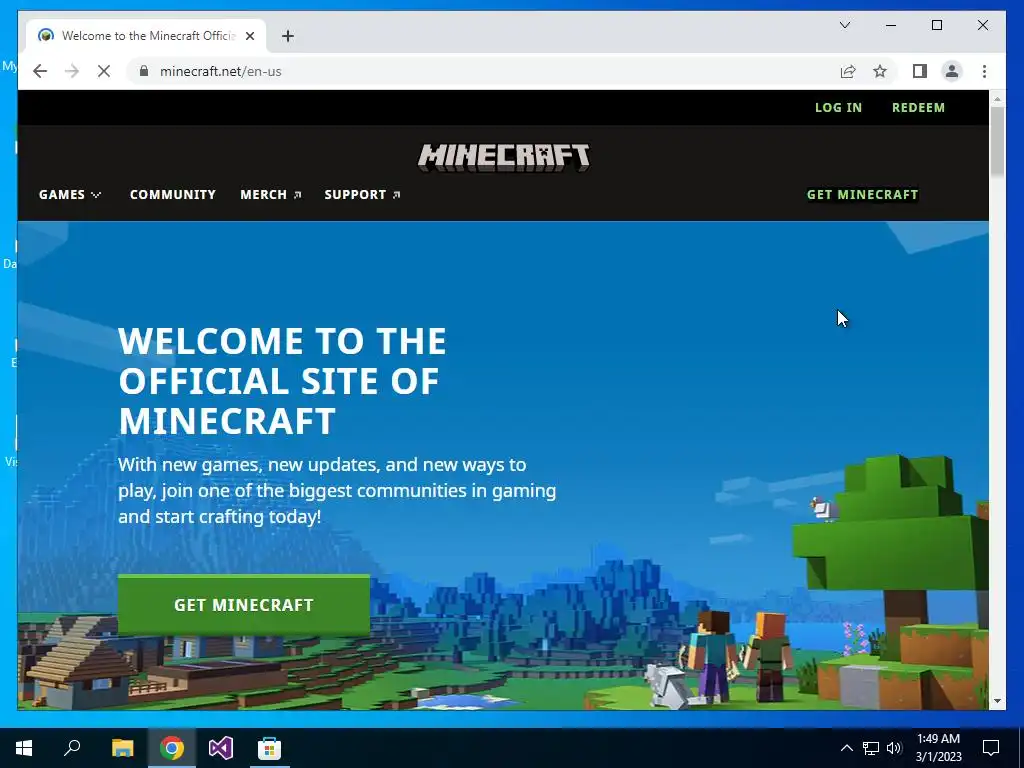1024x768 pixels.
Task: Open the Chrome profile avatar
Action: [x=952, y=71]
